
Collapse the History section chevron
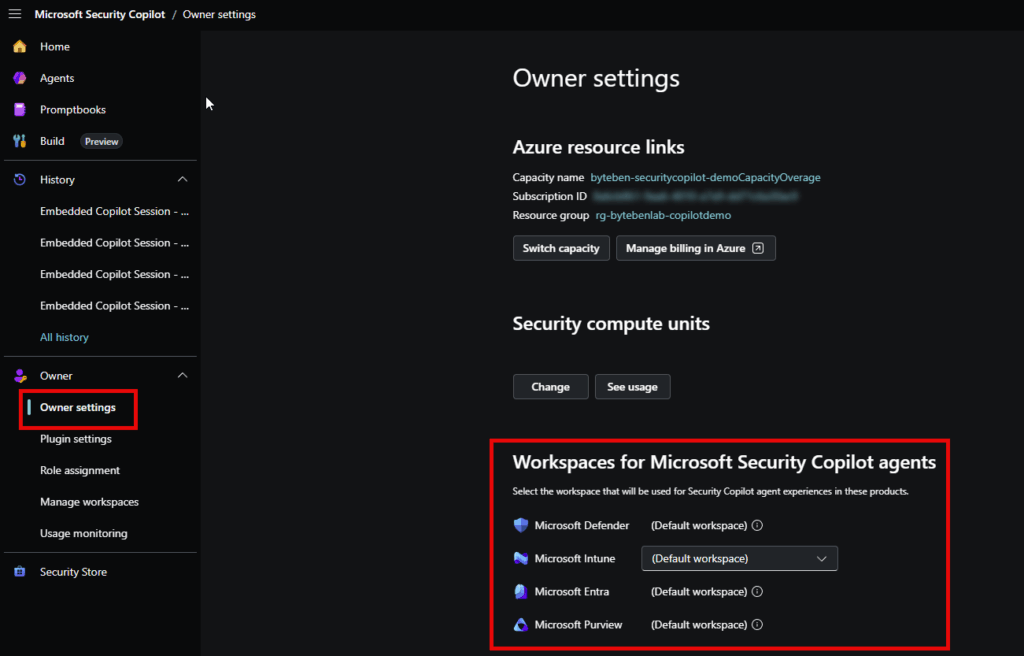[x=182, y=180]
